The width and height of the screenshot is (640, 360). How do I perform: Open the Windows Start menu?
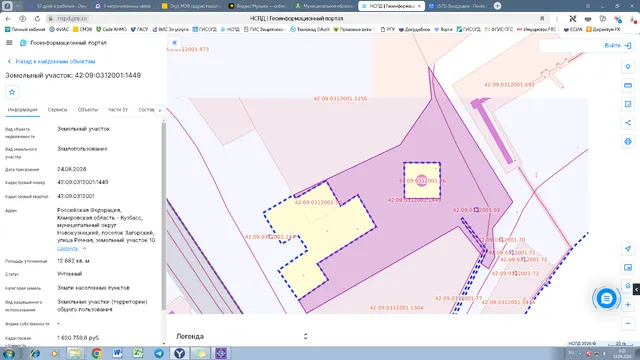coord(9,353)
